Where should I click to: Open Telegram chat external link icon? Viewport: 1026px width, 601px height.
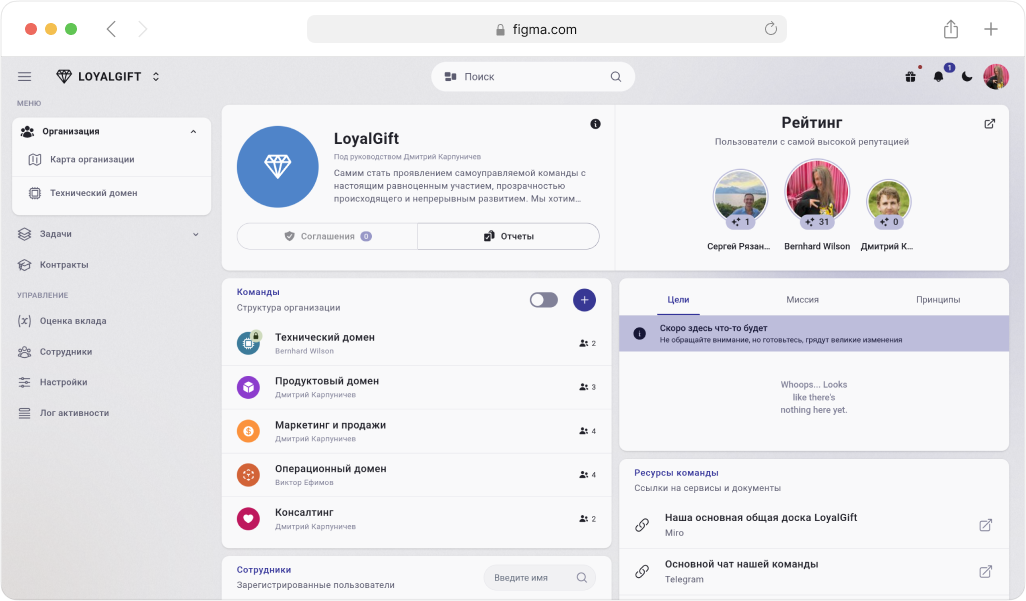click(985, 571)
